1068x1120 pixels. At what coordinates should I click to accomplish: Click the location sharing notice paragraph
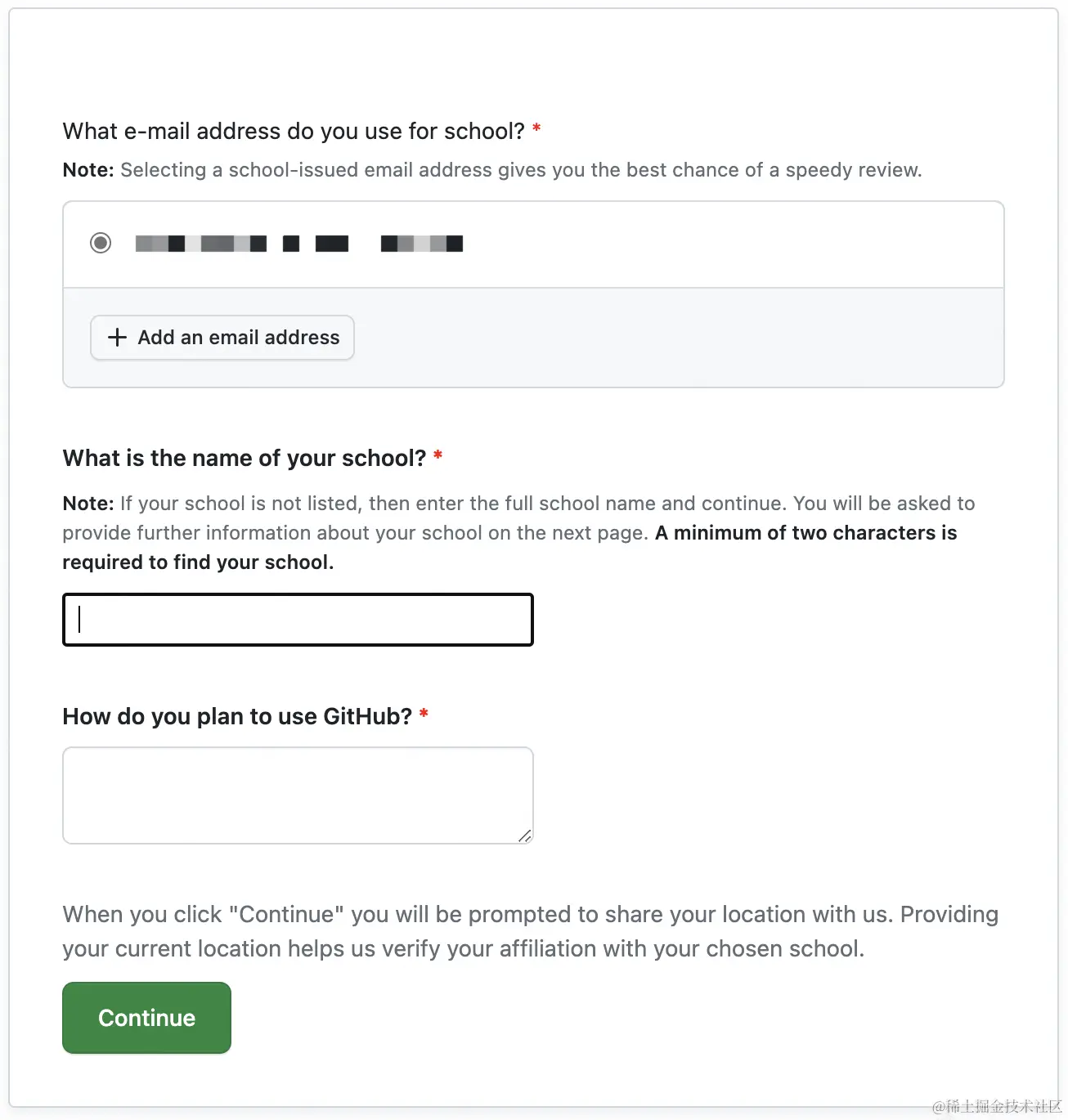pyautogui.click(x=530, y=931)
